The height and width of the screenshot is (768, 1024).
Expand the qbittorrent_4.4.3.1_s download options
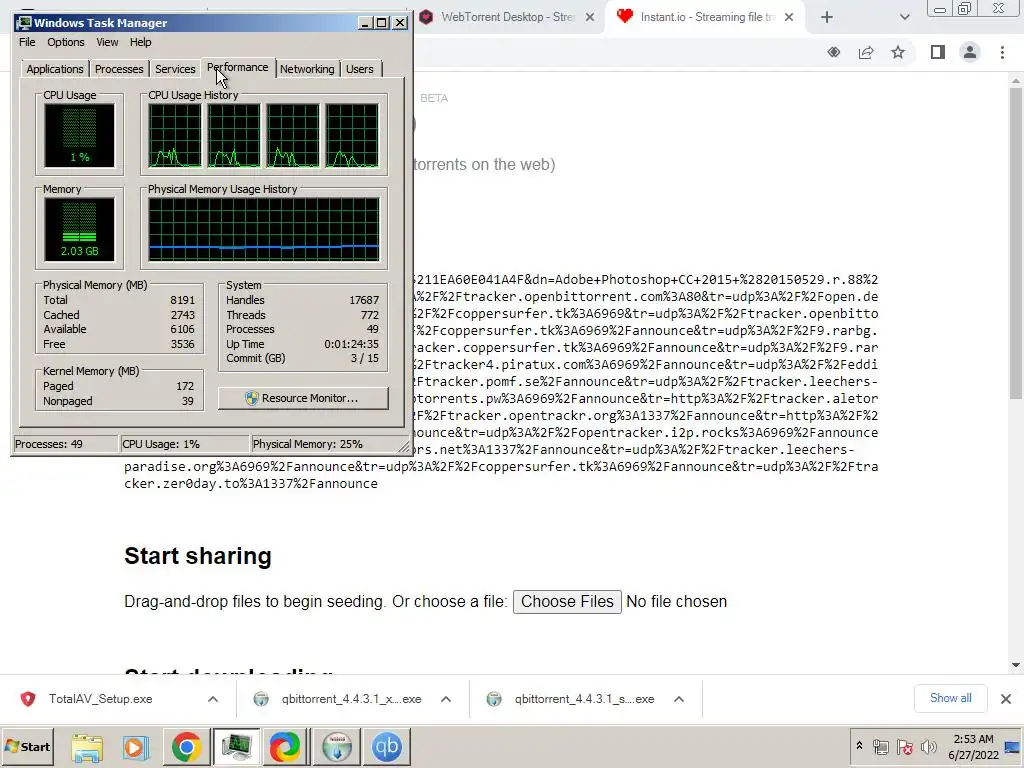[679, 699]
